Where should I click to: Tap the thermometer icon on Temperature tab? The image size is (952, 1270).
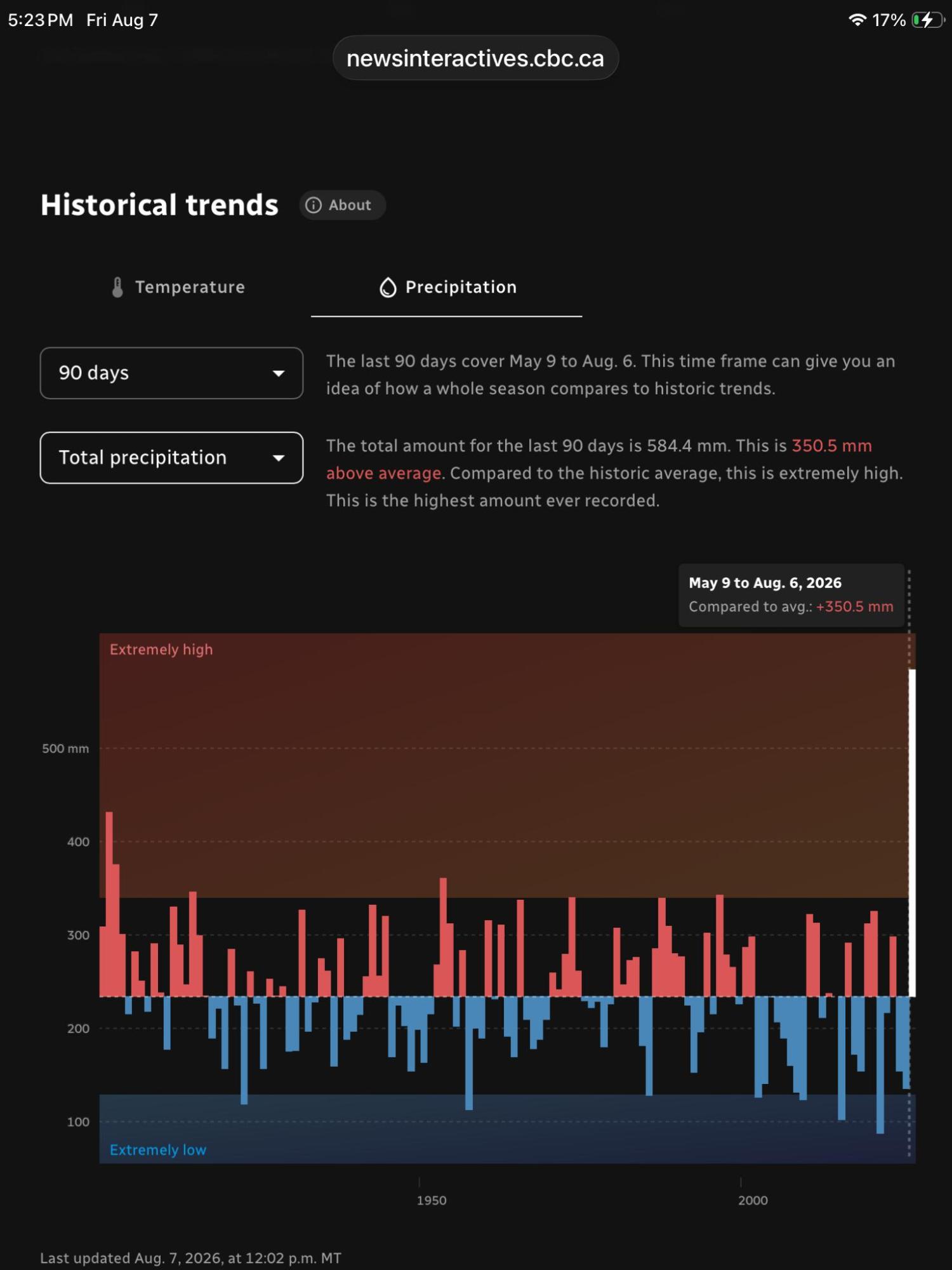(117, 287)
